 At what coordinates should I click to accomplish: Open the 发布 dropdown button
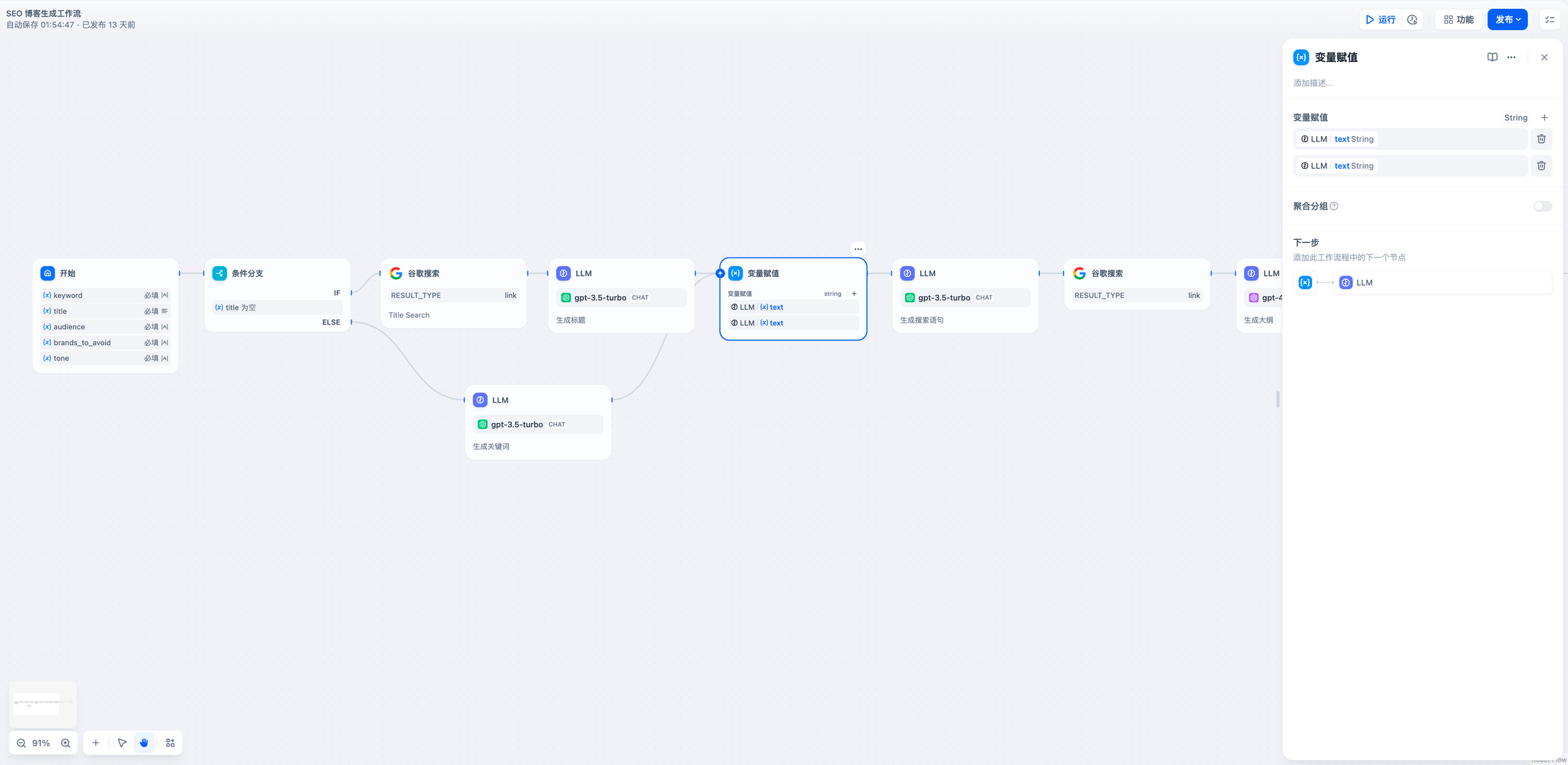tap(1507, 20)
